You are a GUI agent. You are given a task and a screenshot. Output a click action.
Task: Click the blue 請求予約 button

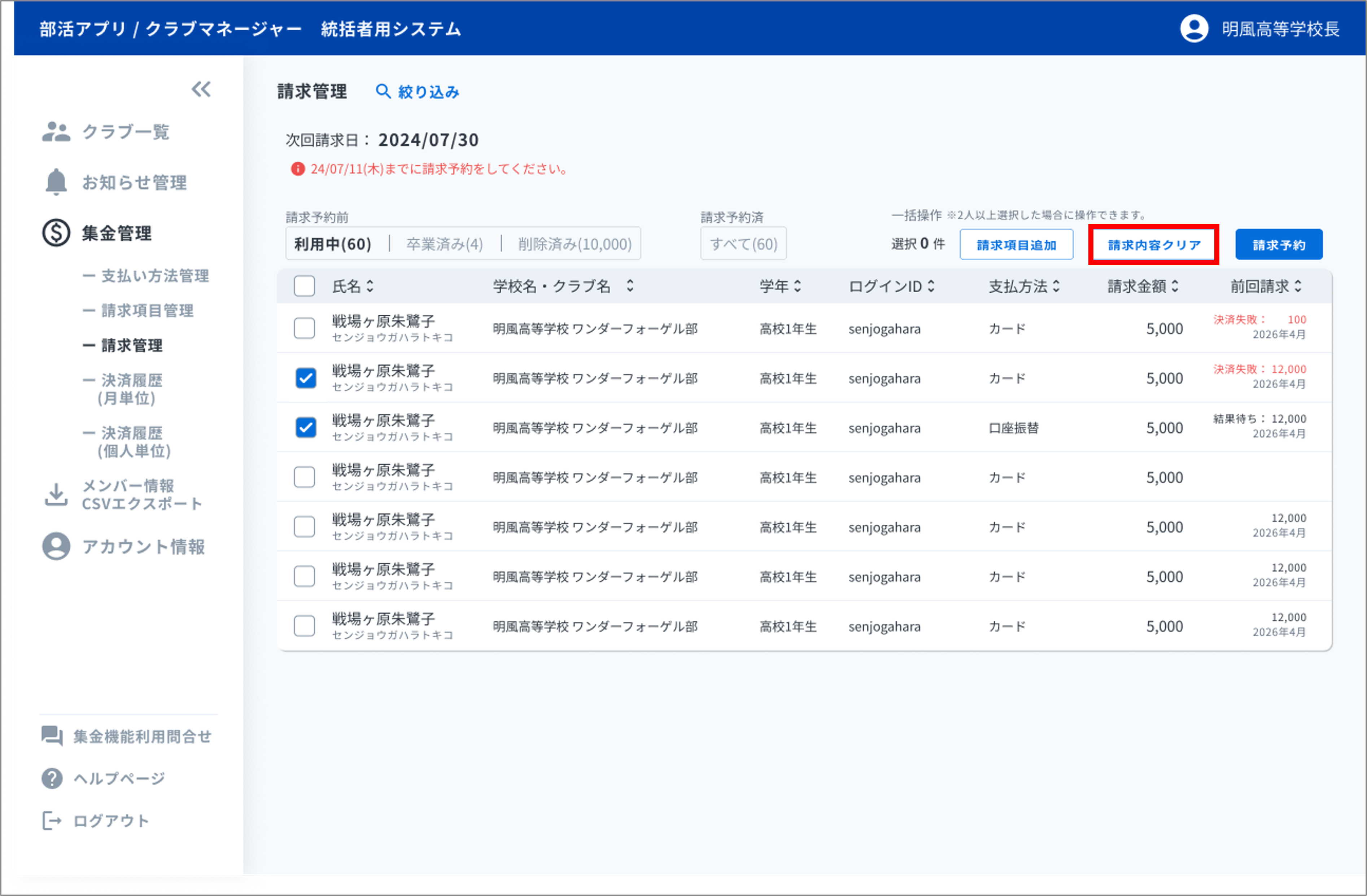[x=1279, y=245]
